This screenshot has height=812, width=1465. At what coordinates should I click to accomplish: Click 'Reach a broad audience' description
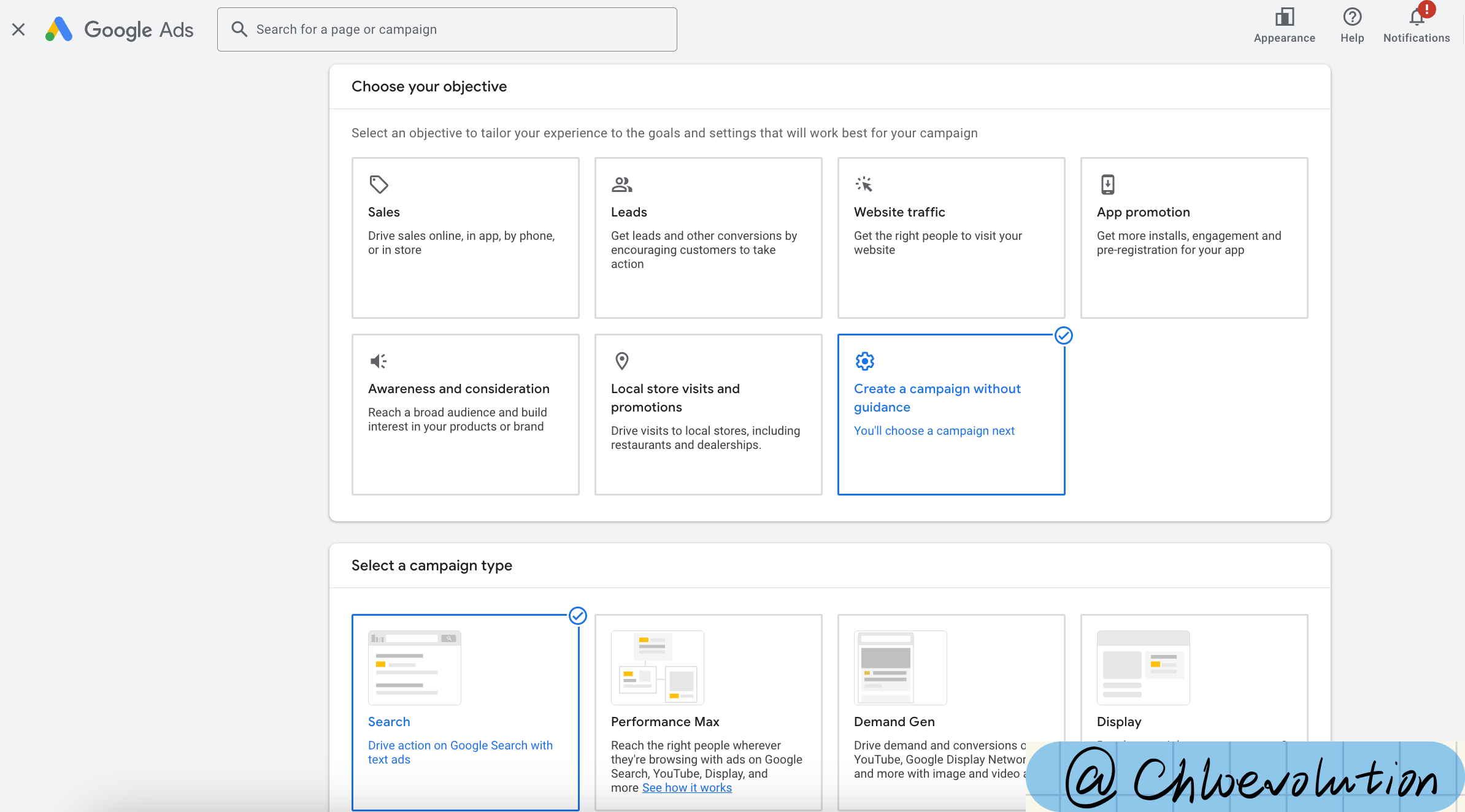[457, 419]
